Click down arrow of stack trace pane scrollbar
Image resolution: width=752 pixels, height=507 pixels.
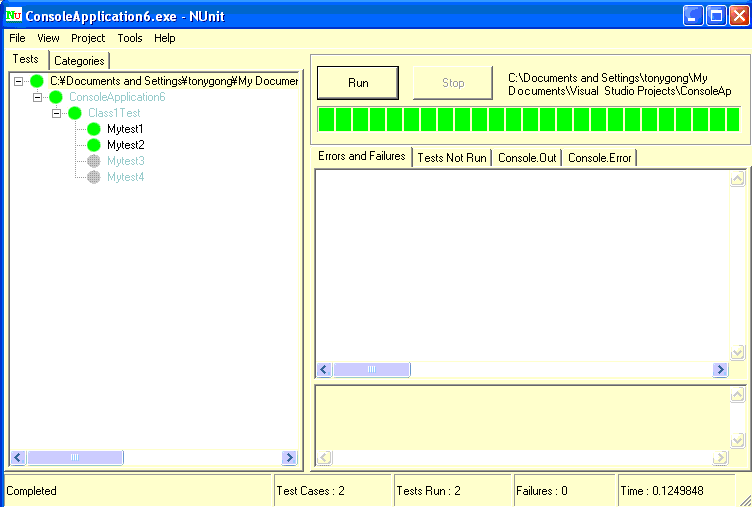[738, 441]
